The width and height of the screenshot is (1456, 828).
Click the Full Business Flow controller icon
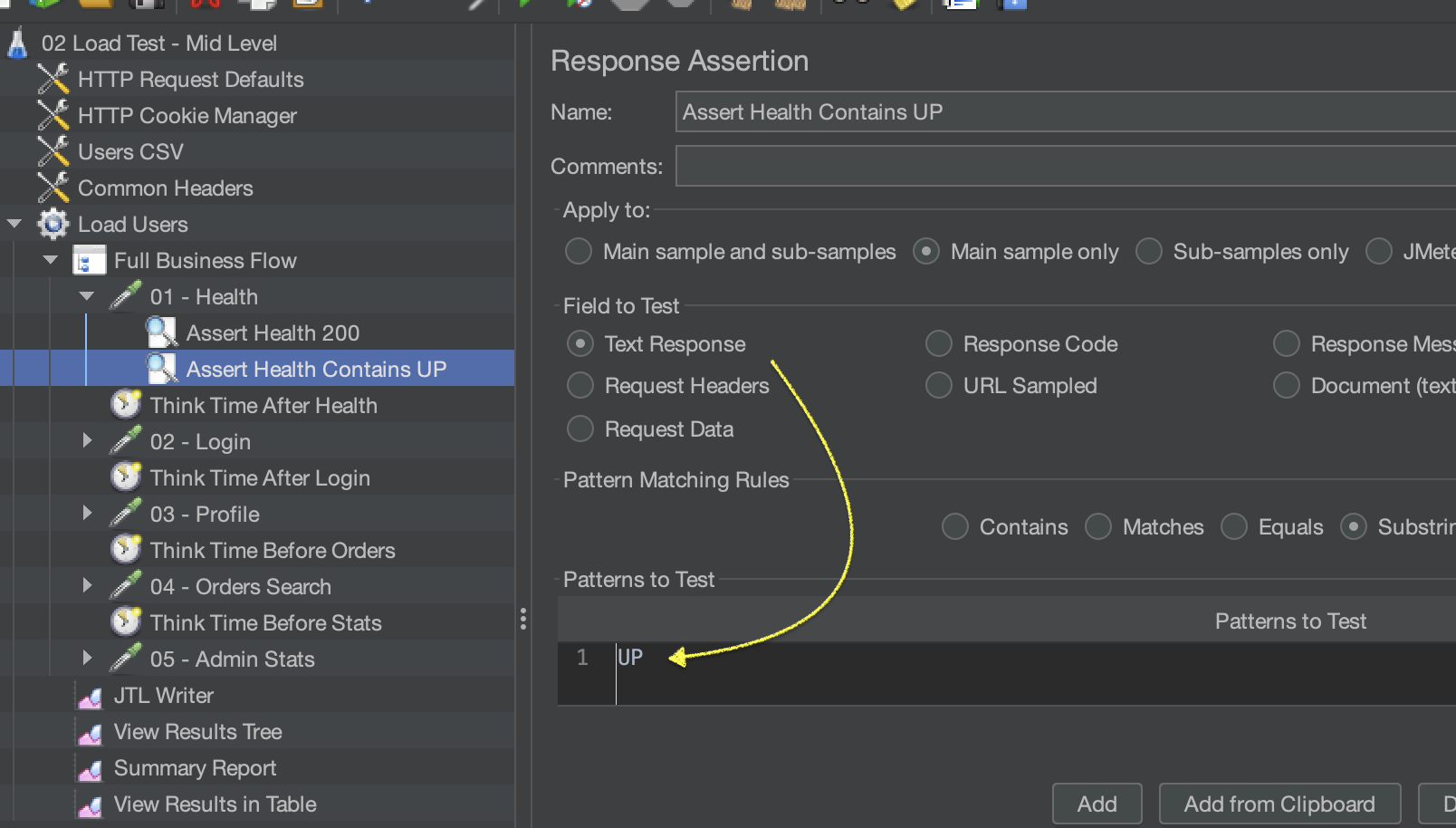(90, 261)
